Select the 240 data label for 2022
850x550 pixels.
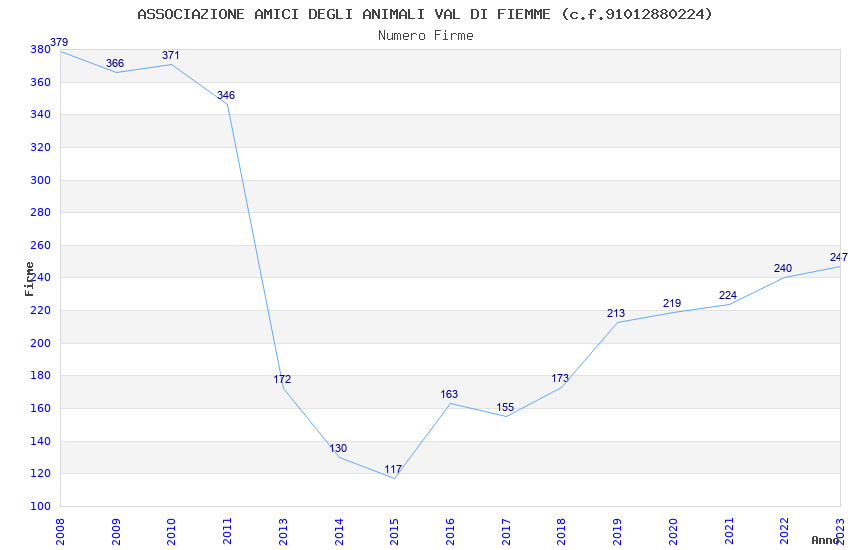pos(783,268)
